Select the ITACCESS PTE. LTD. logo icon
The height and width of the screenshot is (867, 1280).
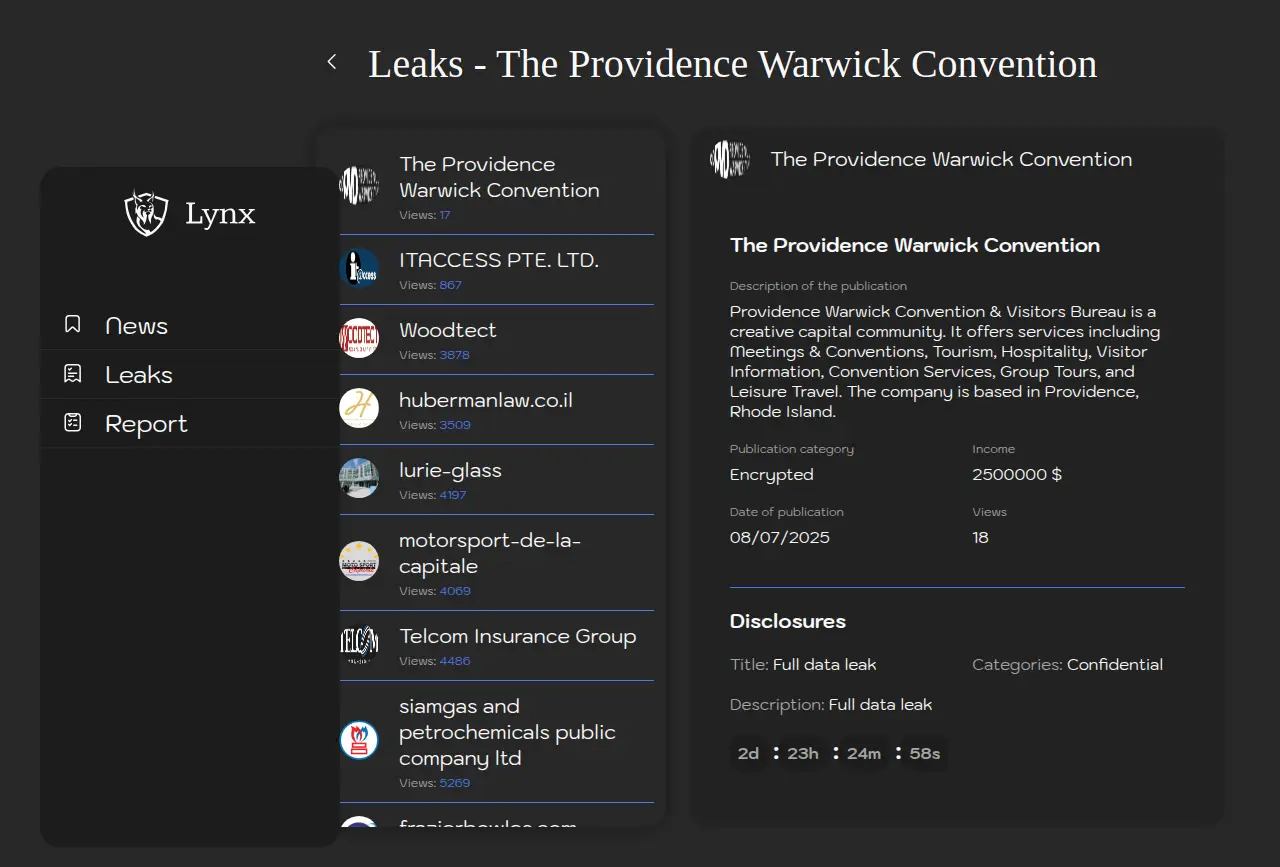coord(359,268)
